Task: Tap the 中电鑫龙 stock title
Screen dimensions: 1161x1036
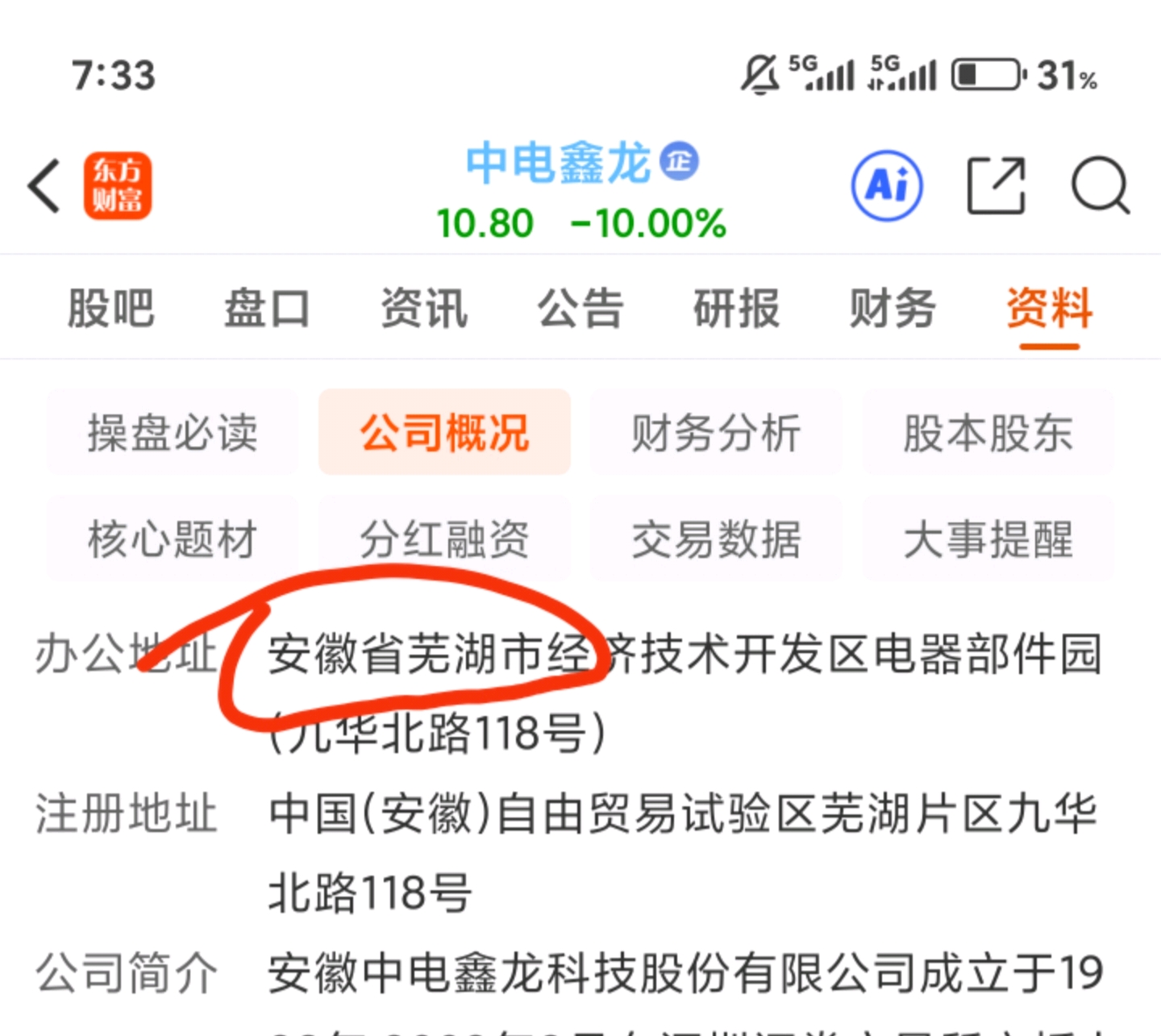Action: tap(558, 162)
